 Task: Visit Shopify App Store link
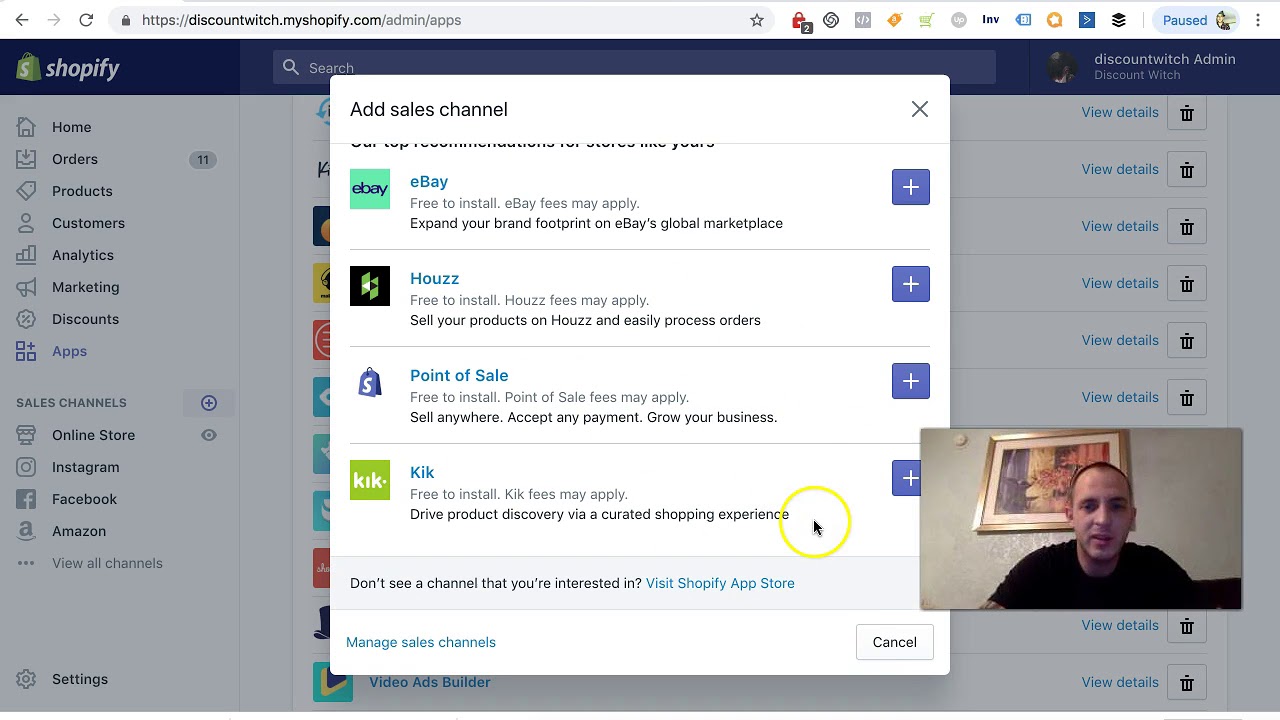720,583
